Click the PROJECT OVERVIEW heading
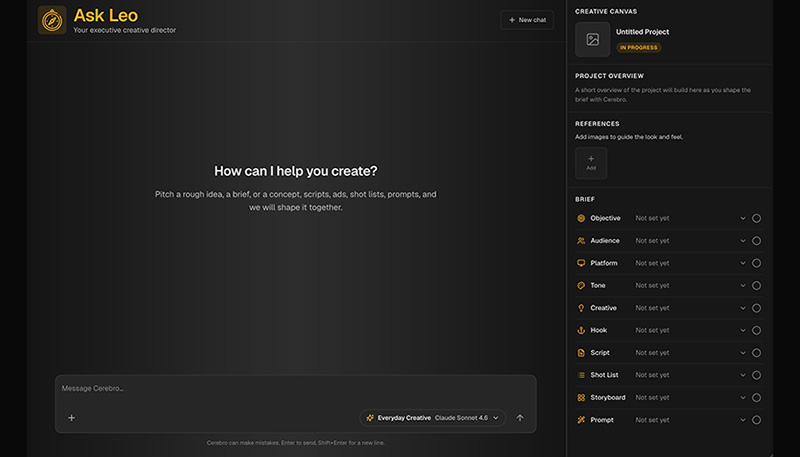The height and width of the screenshot is (457, 800). 609,76
